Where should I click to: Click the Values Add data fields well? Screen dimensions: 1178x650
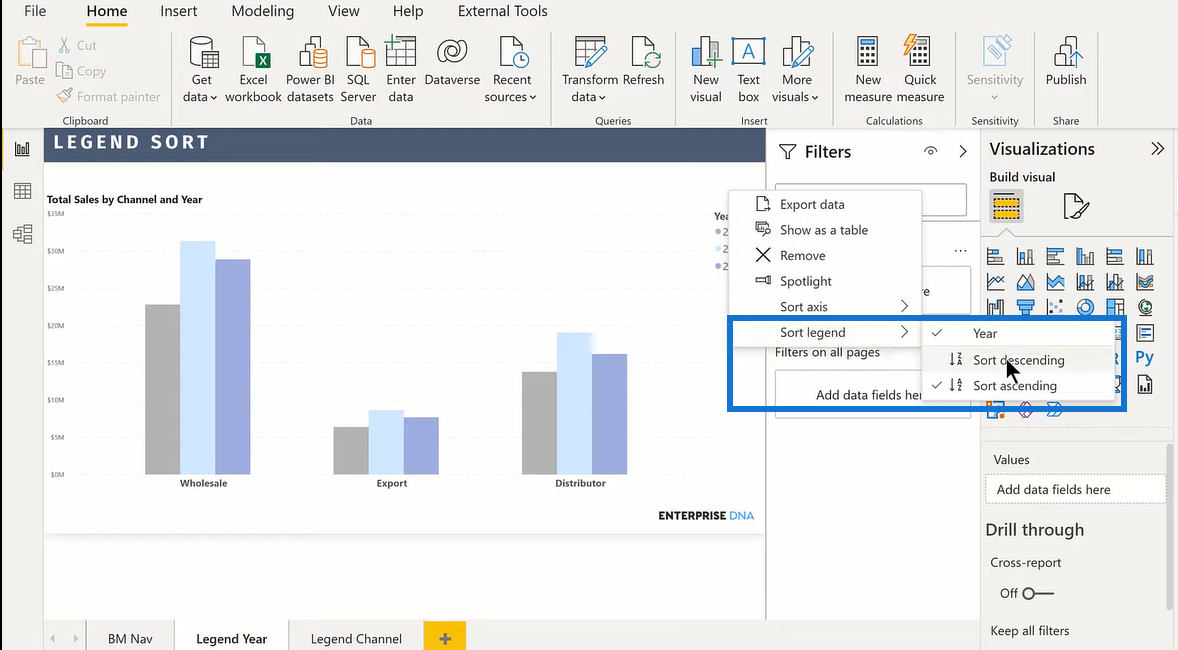(x=1075, y=489)
